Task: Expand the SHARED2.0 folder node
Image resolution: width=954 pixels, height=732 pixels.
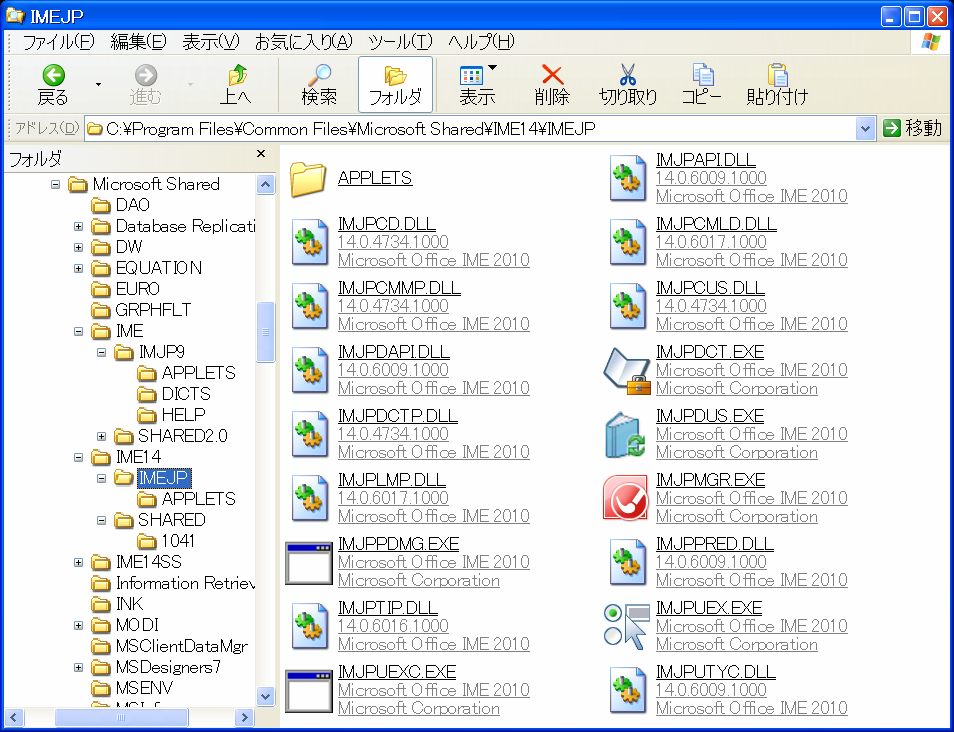Action: click(102, 436)
